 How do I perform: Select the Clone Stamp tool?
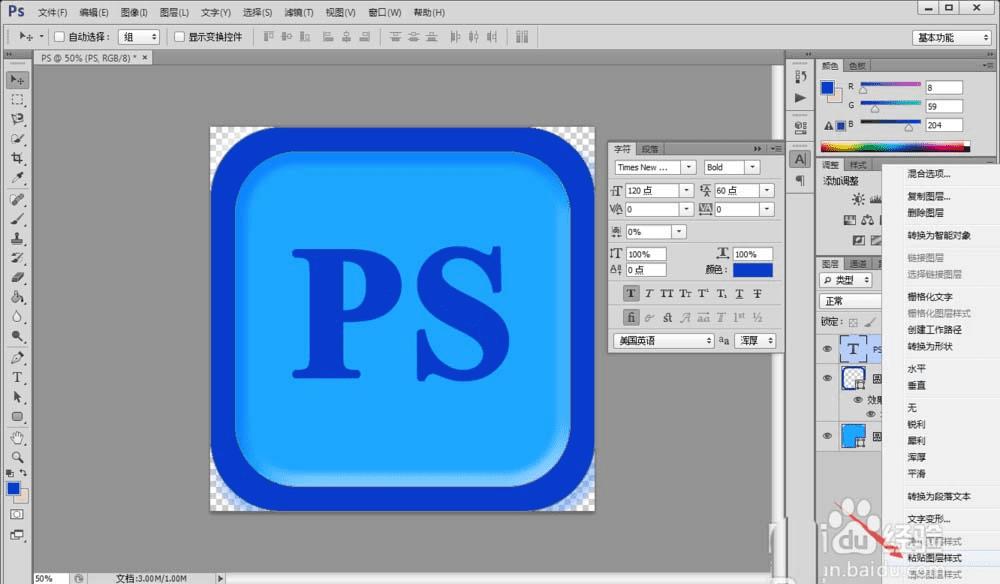pyautogui.click(x=17, y=238)
